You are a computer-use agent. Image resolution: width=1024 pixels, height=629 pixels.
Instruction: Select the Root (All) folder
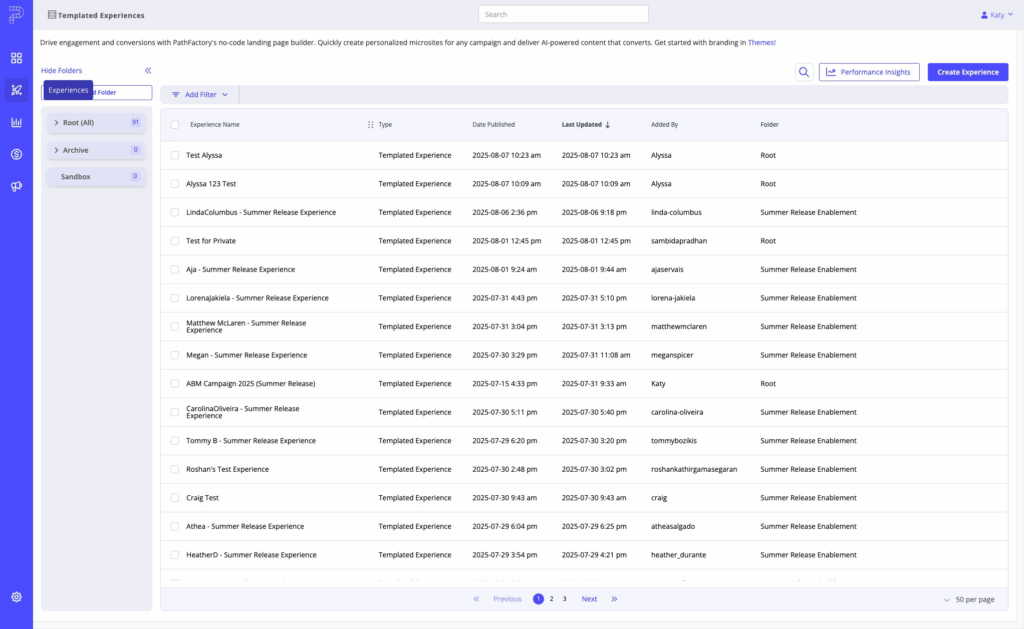[x=96, y=123]
